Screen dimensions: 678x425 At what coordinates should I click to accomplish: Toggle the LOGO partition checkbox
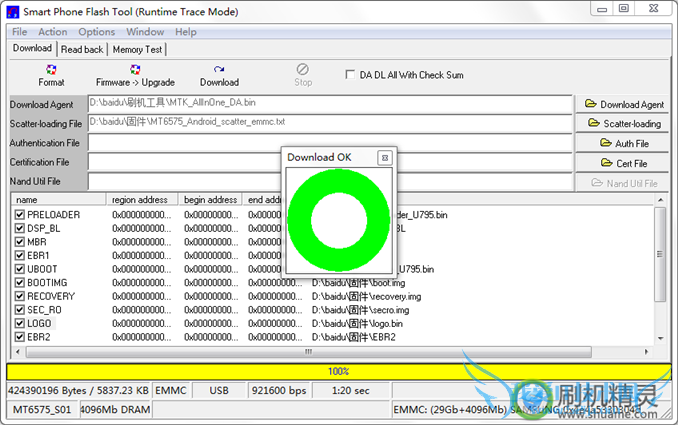point(20,324)
